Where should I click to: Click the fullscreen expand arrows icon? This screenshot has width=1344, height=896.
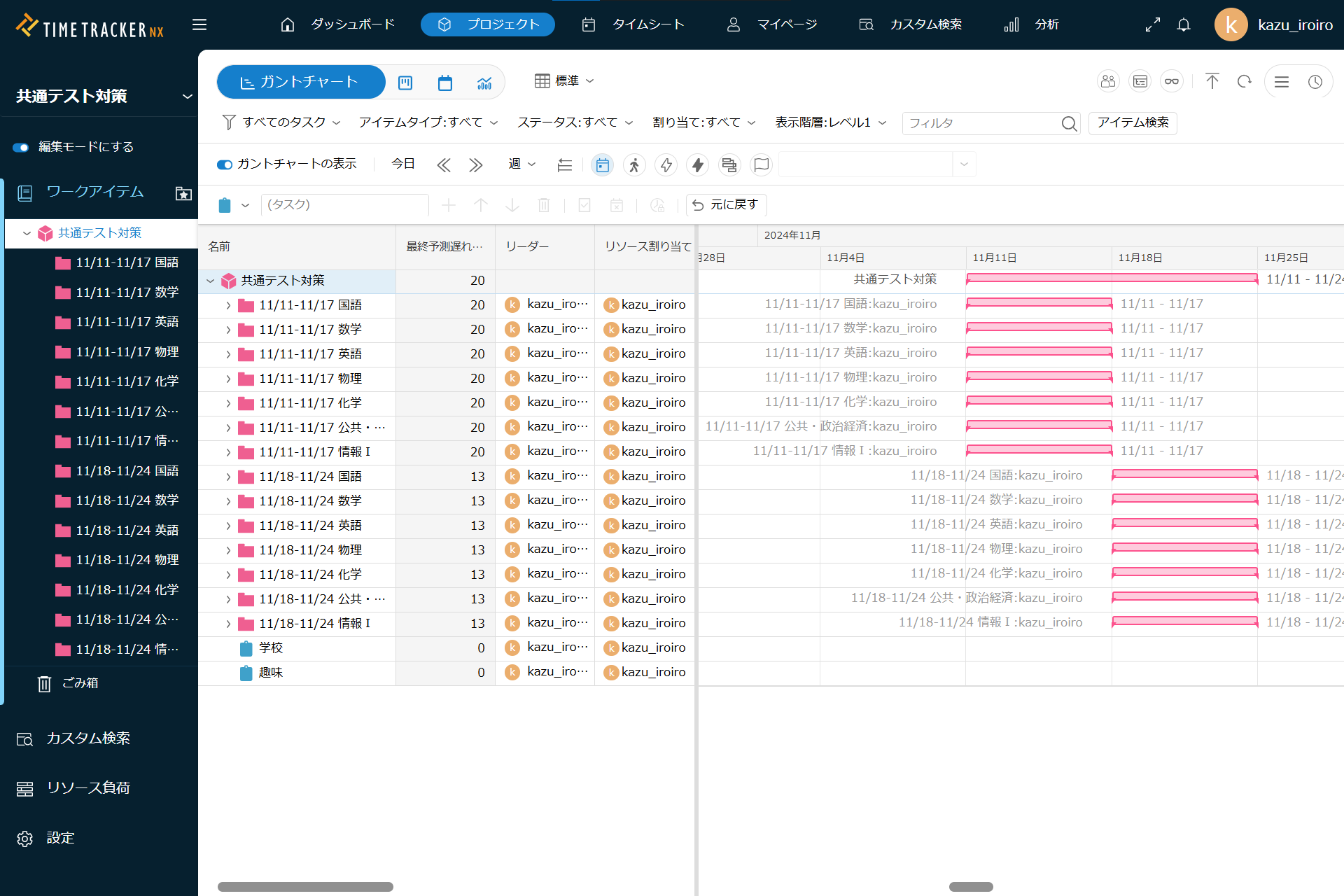tap(1152, 25)
